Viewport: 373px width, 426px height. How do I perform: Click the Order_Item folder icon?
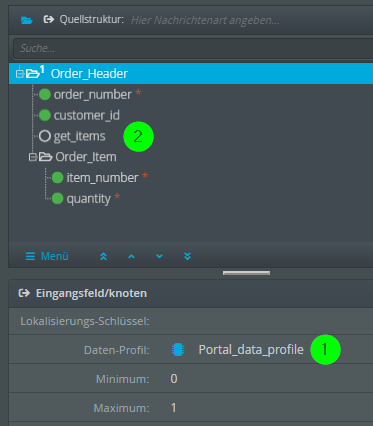(45, 156)
